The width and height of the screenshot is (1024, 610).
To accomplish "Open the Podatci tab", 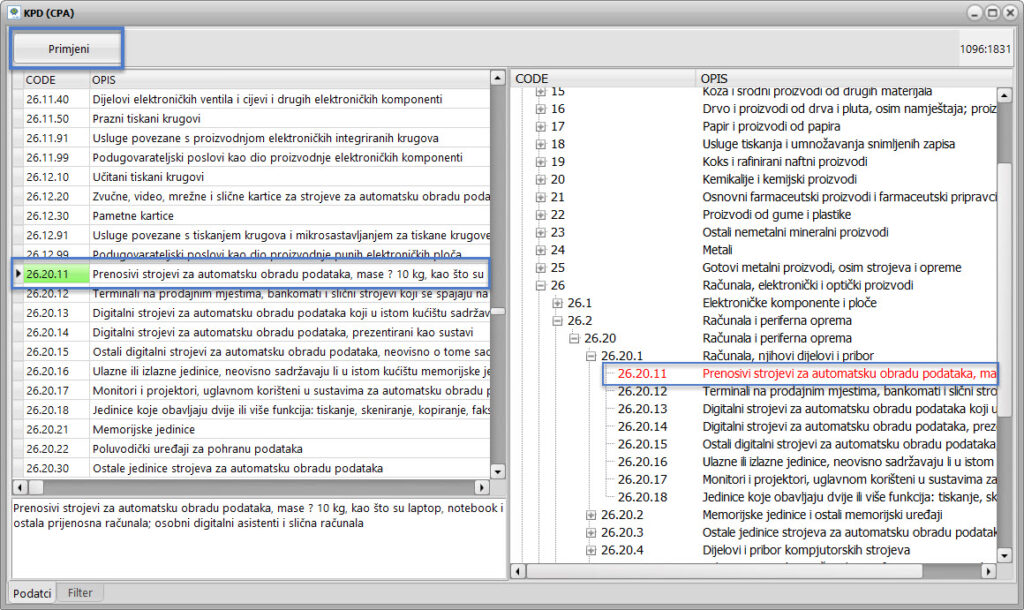I will [33, 593].
